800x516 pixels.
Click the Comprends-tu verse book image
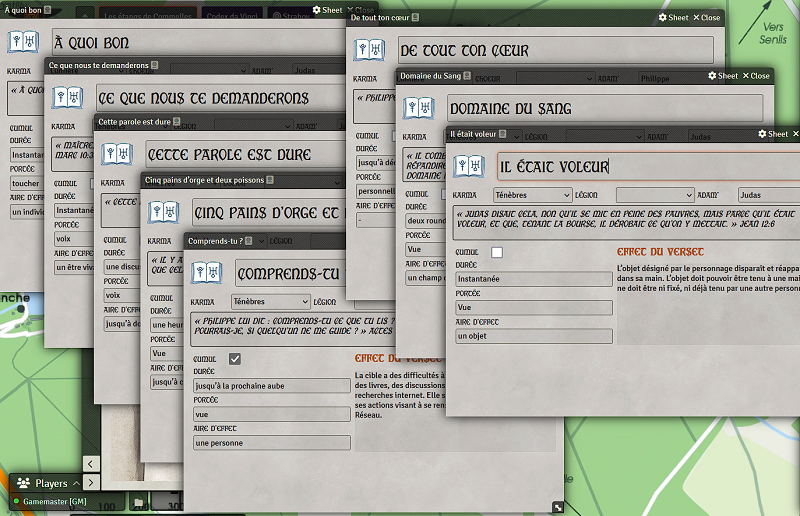[x=208, y=272]
